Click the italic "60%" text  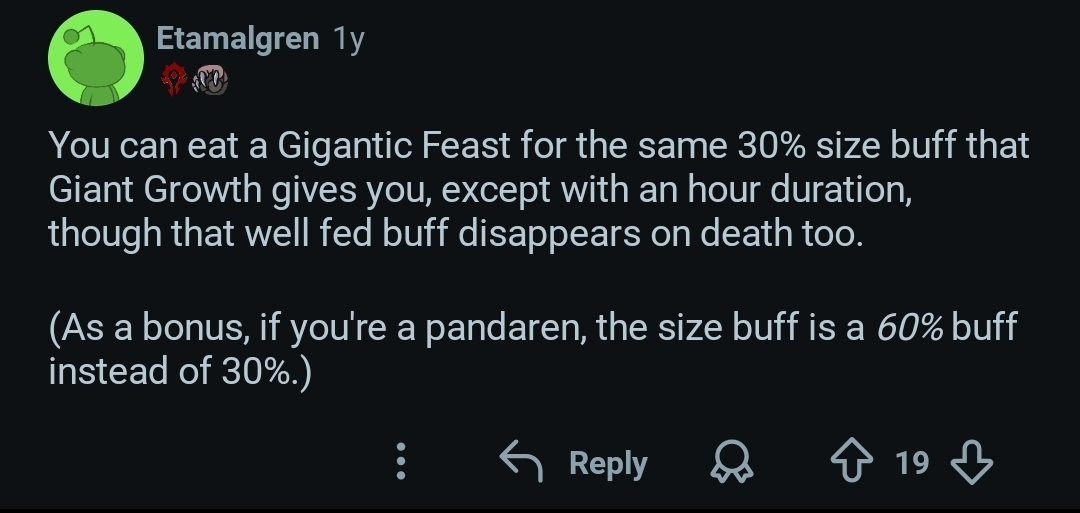click(908, 328)
